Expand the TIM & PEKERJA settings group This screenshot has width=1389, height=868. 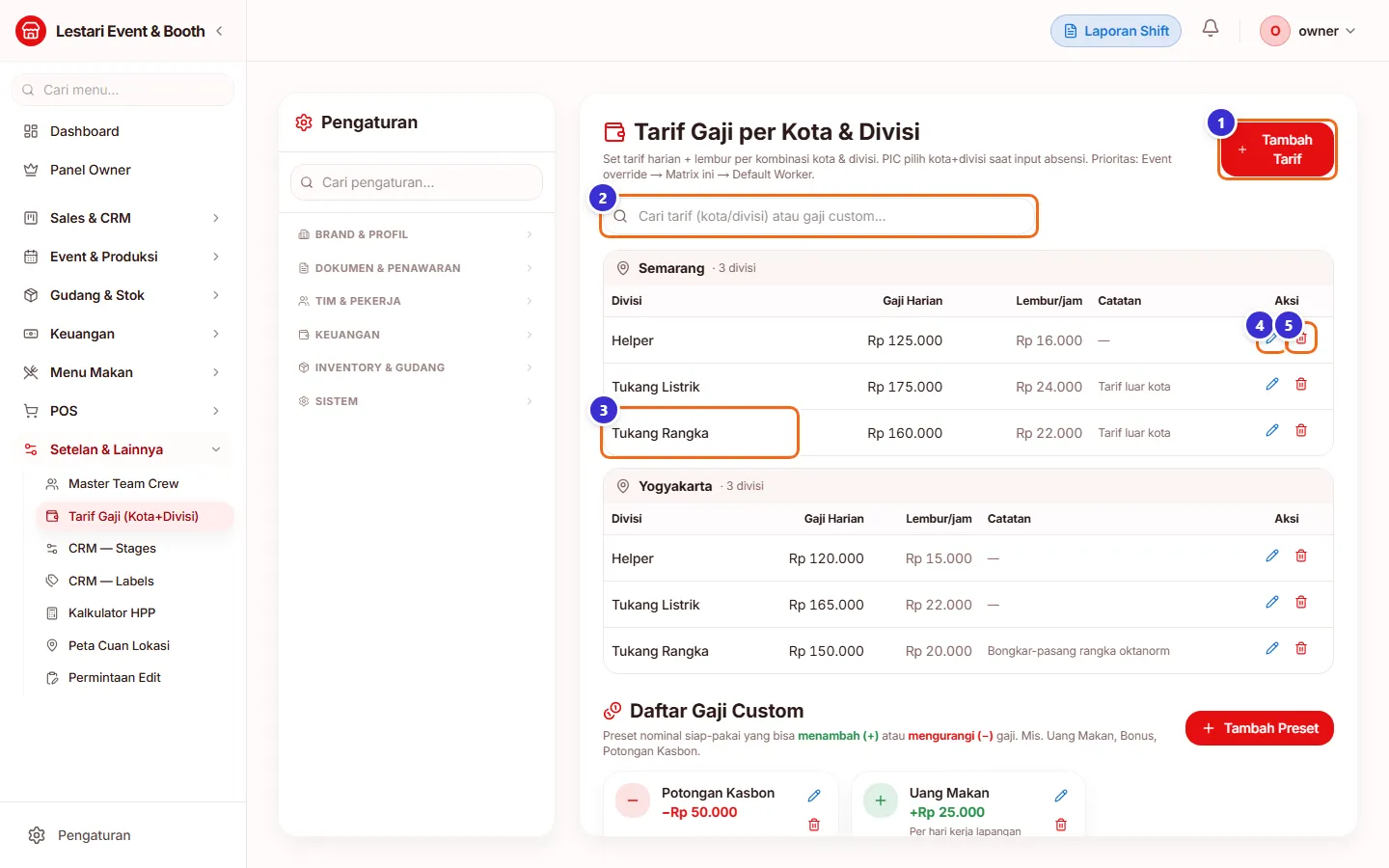click(416, 301)
